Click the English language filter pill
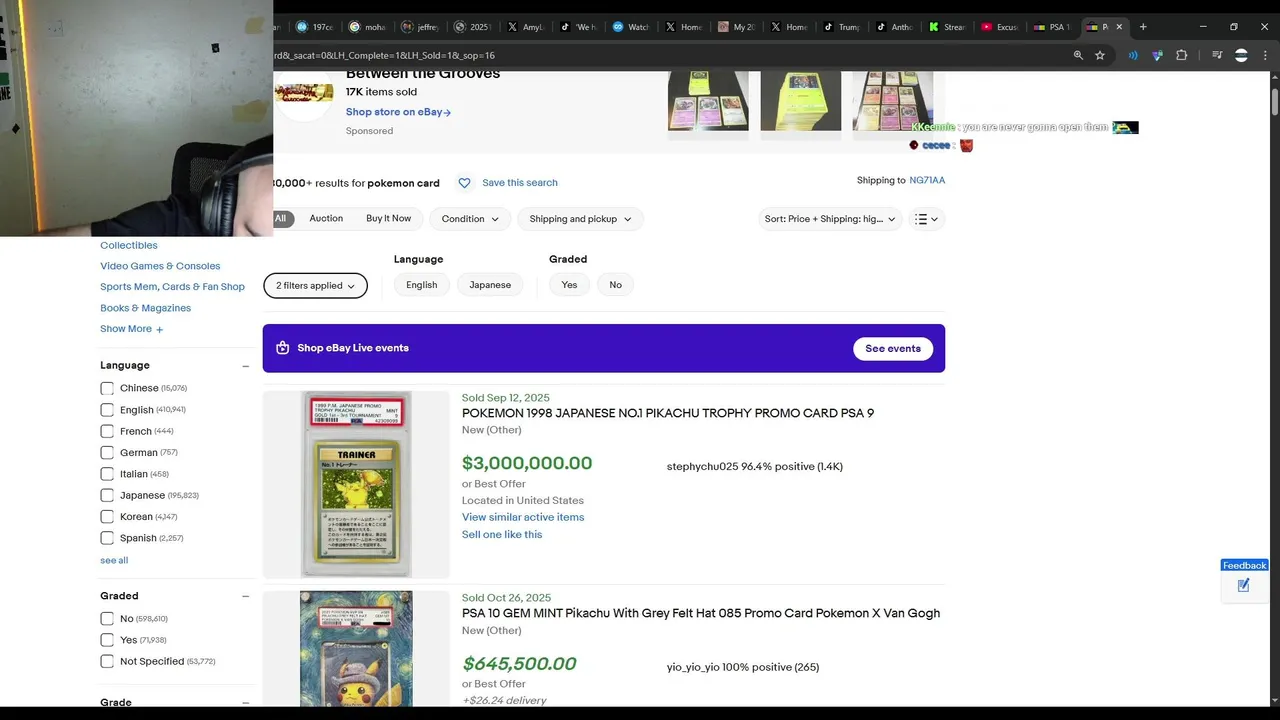 (x=422, y=285)
